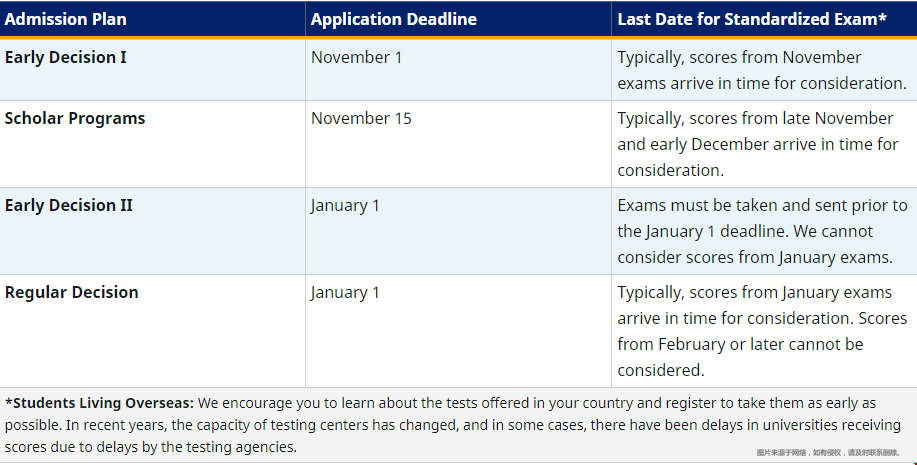Select the Students Living Overseas bold label
This screenshot has width=917, height=465.
(99, 403)
